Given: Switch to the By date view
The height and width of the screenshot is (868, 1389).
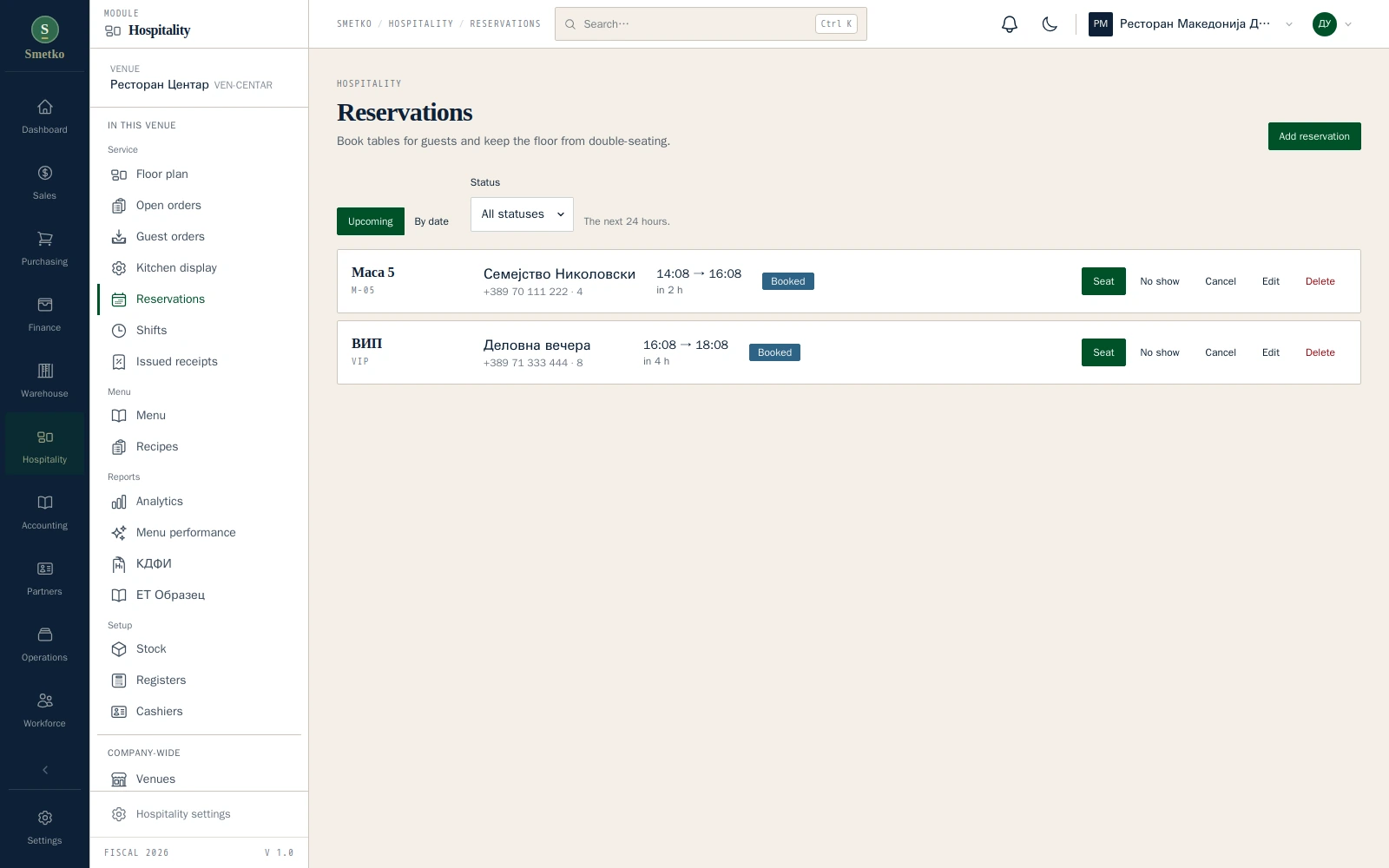Looking at the screenshot, I should [431, 221].
